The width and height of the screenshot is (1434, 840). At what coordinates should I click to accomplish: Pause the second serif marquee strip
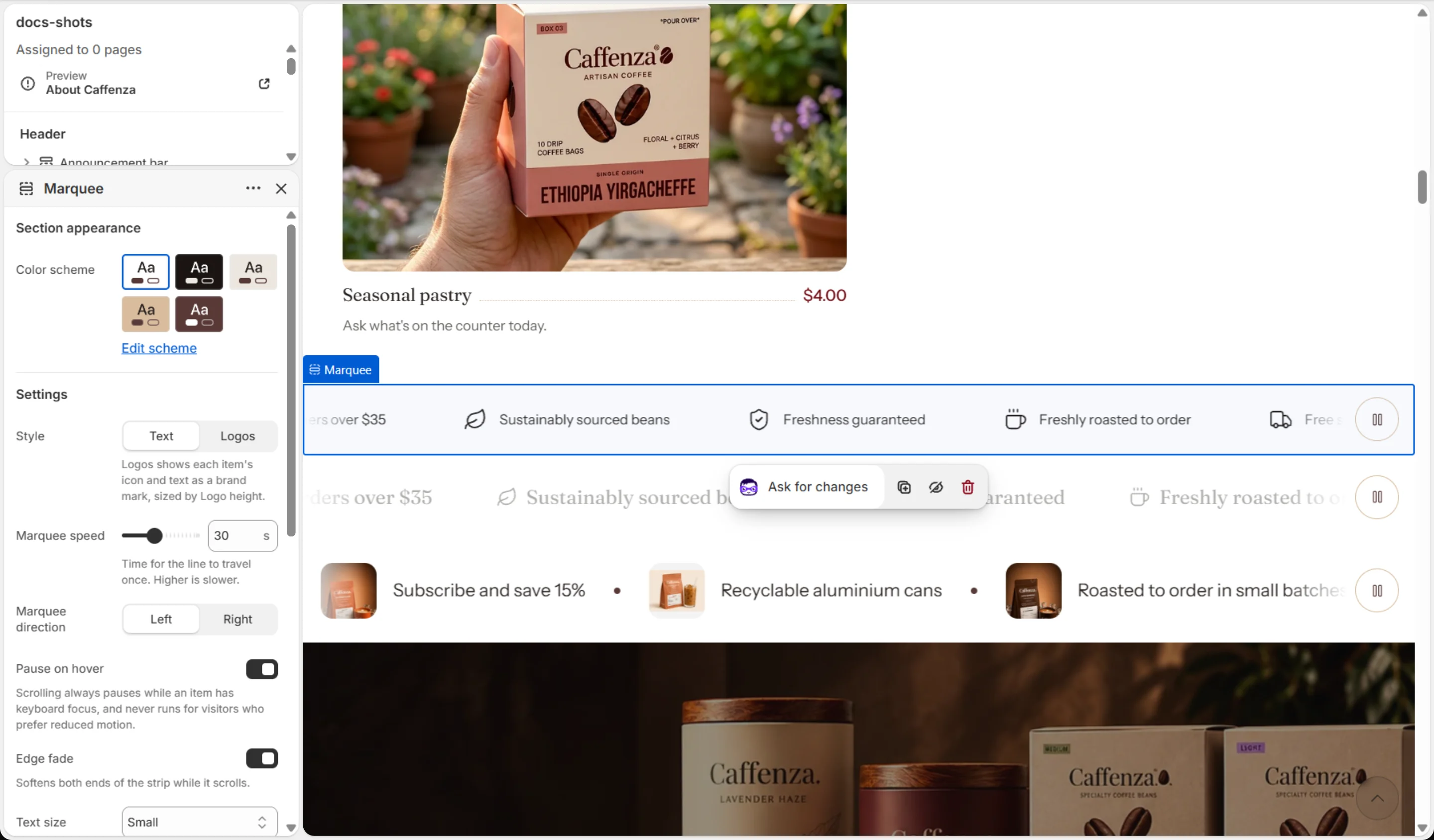click(1377, 497)
